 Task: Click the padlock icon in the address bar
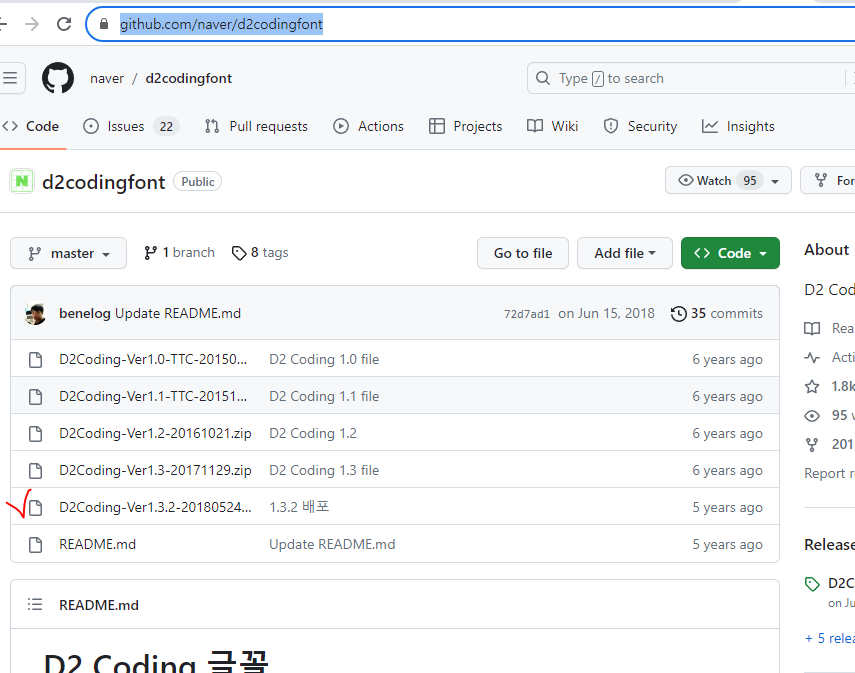[x=104, y=23]
